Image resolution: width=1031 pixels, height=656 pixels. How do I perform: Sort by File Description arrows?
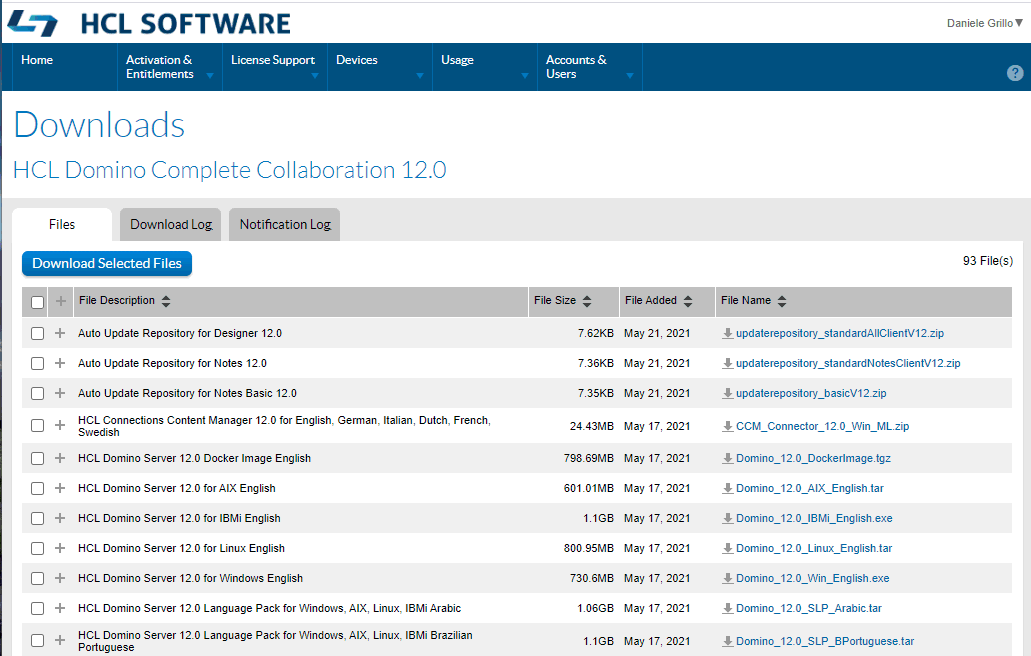166,301
